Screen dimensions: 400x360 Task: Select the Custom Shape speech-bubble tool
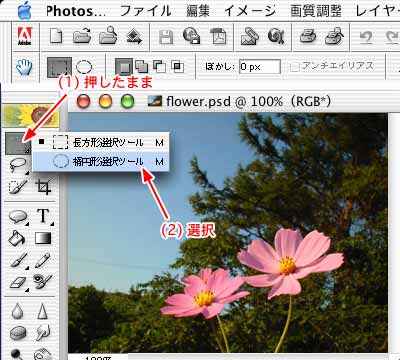[x=18, y=217]
